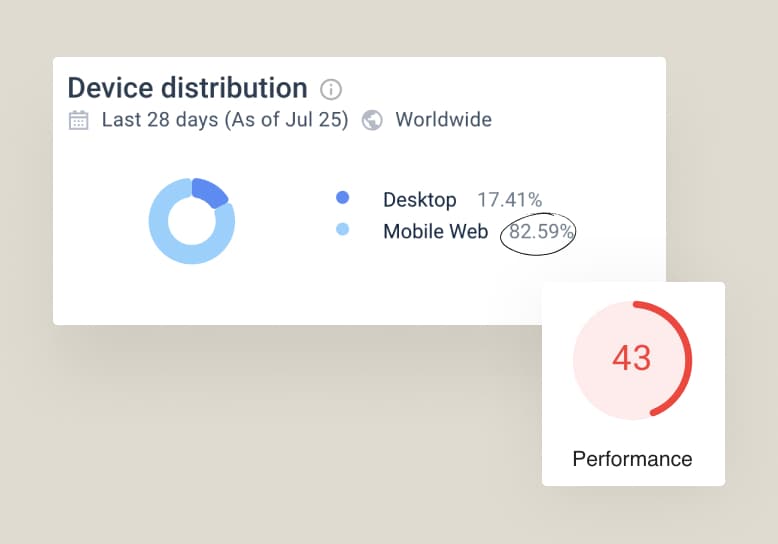Click the globe icon next to Worldwide
This screenshot has width=778, height=544.
[x=372, y=121]
